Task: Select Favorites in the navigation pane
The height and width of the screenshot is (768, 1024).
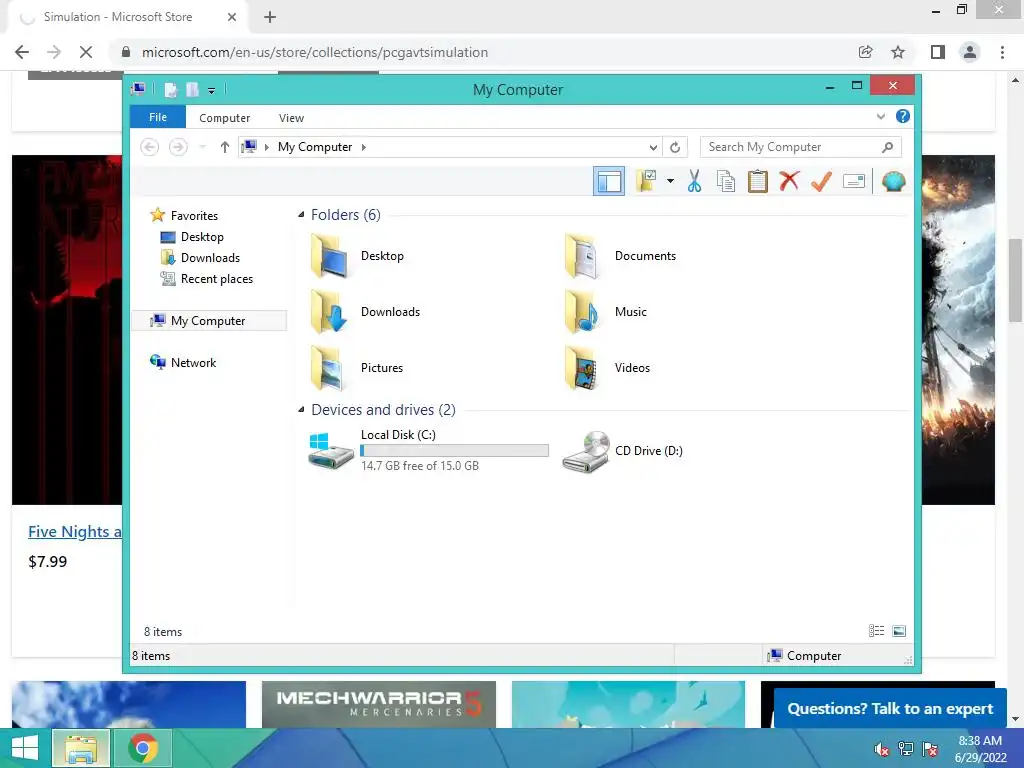Action: (194, 216)
